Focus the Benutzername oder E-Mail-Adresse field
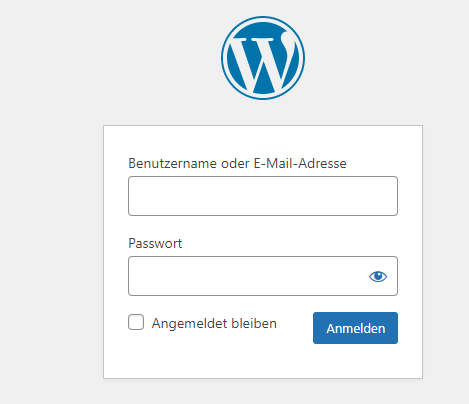Image resolution: width=469 pixels, height=404 pixels. (x=263, y=196)
